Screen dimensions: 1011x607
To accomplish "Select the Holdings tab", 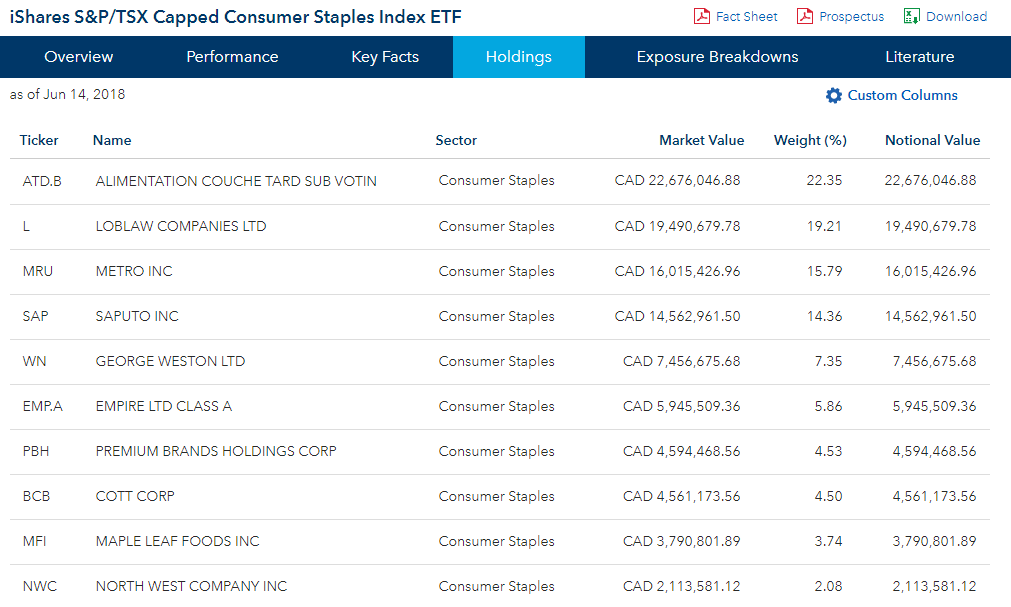I will 518,57.
